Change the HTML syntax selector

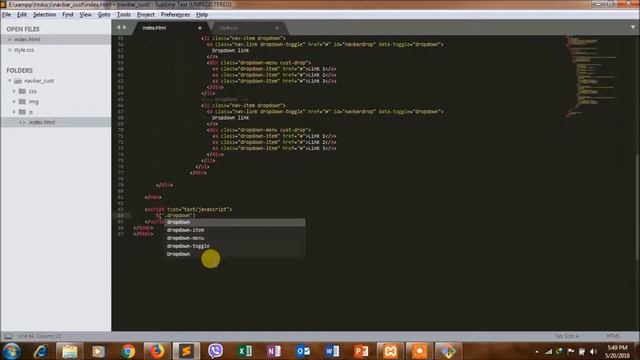click(613, 336)
